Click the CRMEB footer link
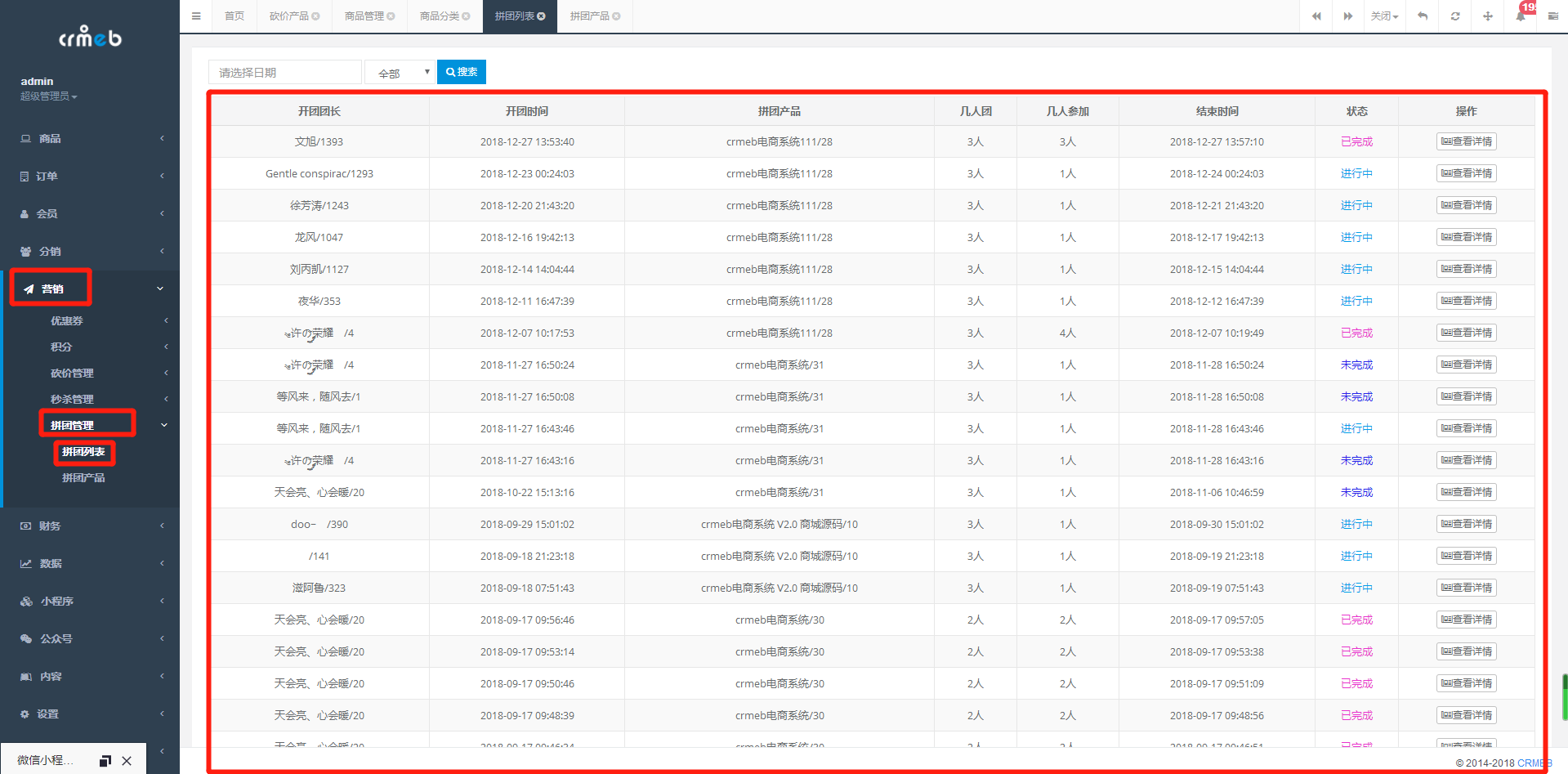Screen dimensions: 1568x774 click(x=1534, y=763)
